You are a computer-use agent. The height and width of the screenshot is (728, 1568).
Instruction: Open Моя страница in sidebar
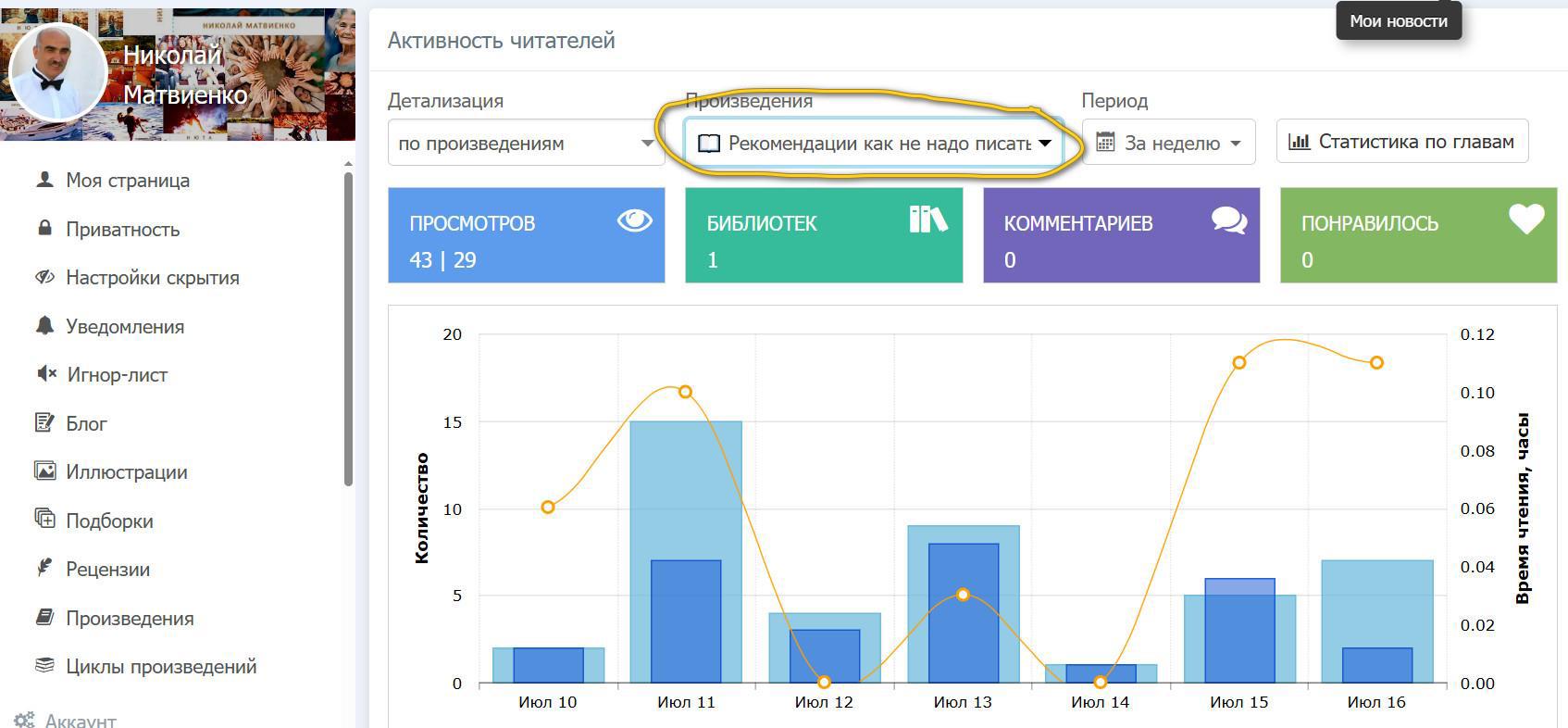click(128, 181)
